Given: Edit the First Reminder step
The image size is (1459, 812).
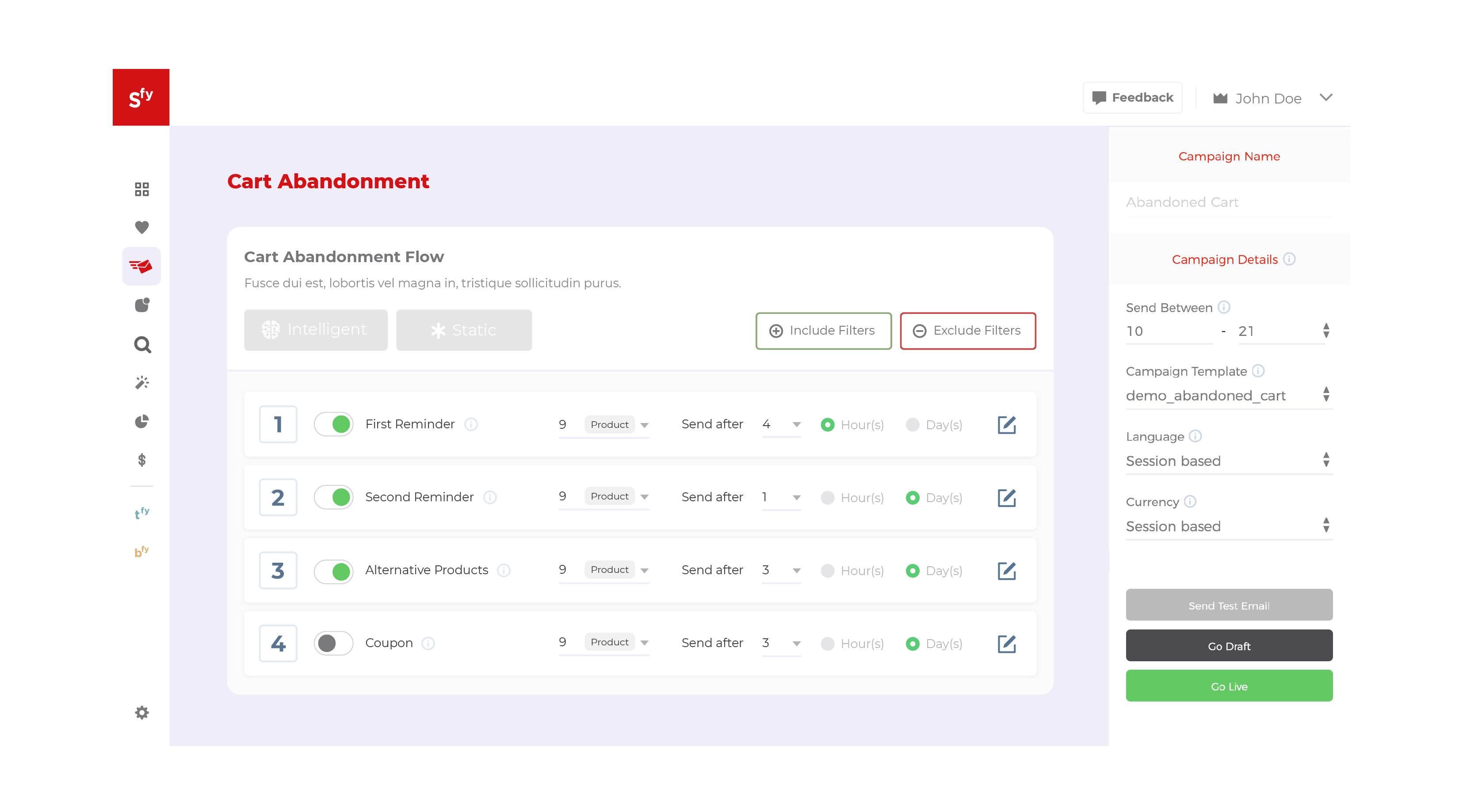Looking at the screenshot, I should pyautogui.click(x=1006, y=425).
